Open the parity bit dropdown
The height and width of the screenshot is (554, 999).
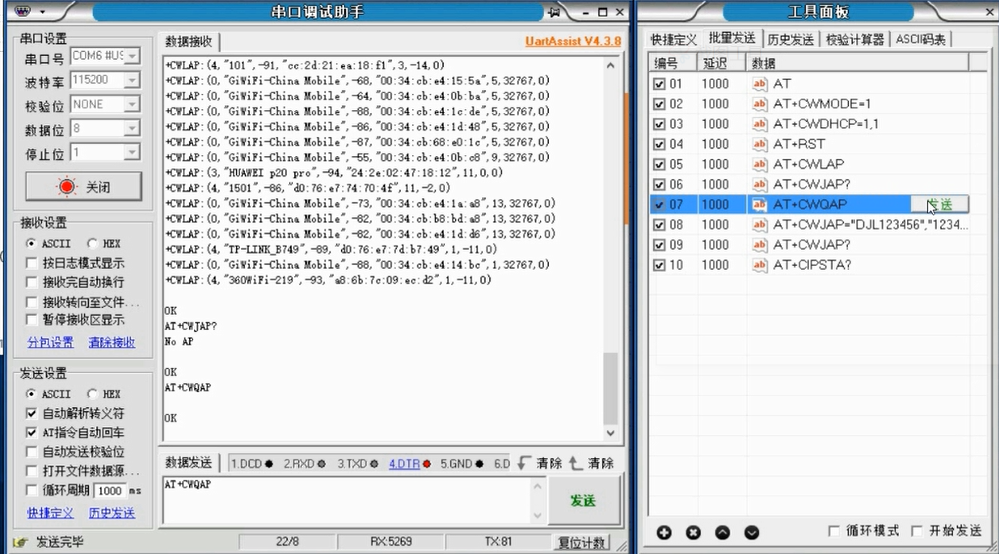click(132, 104)
